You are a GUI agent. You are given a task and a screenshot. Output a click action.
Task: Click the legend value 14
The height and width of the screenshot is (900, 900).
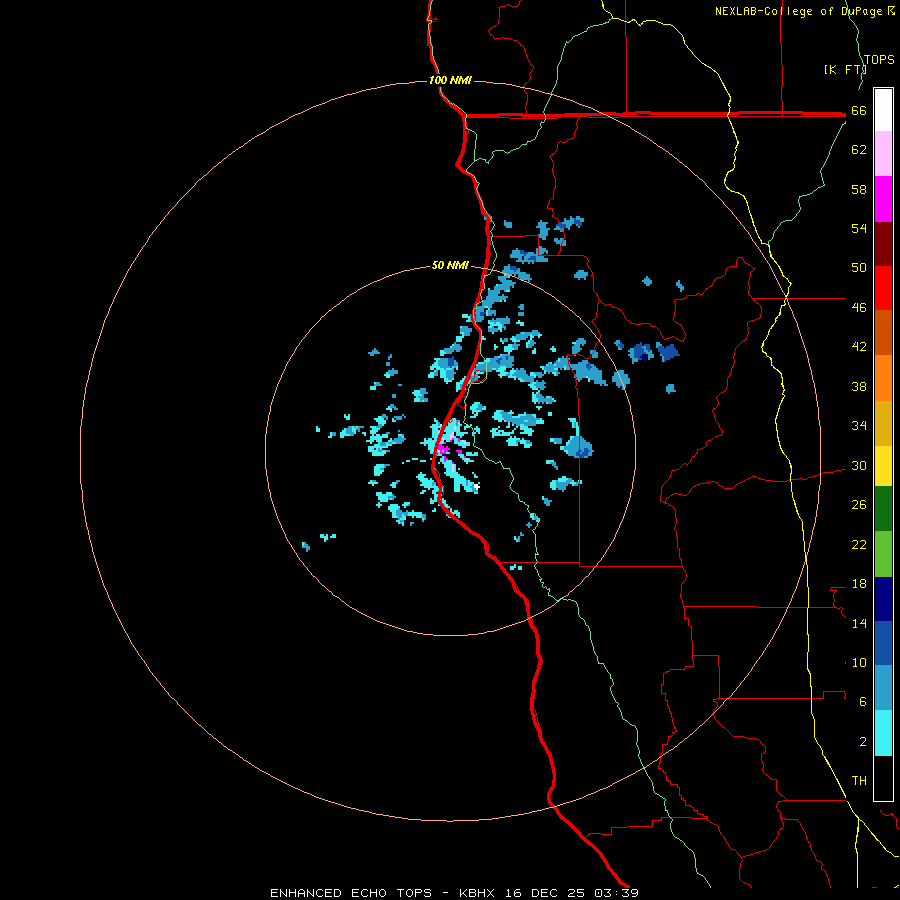859,623
